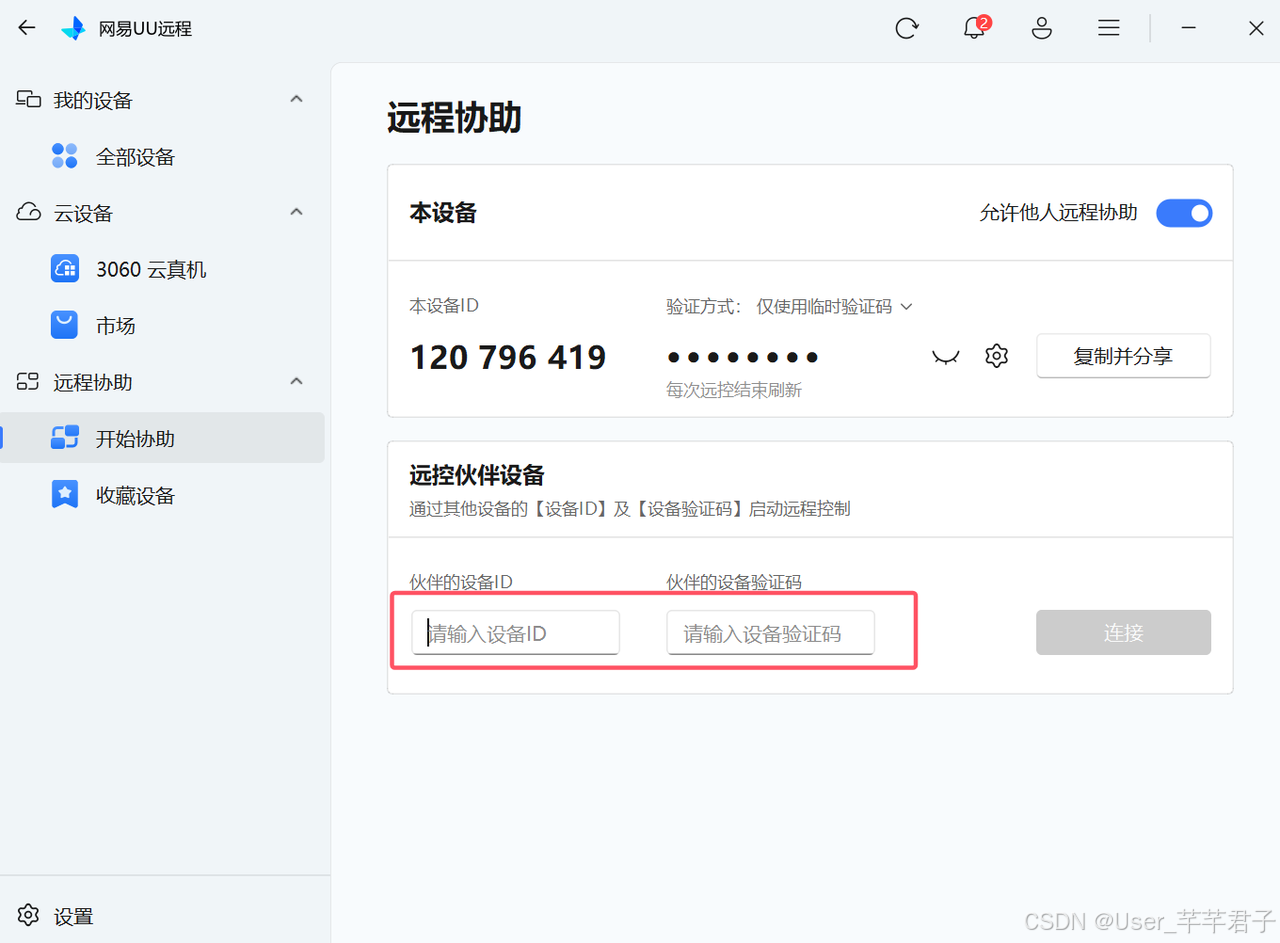Click the back arrow in title bar
Viewport: 1280px width, 943px height.
(x=27, y=28)
